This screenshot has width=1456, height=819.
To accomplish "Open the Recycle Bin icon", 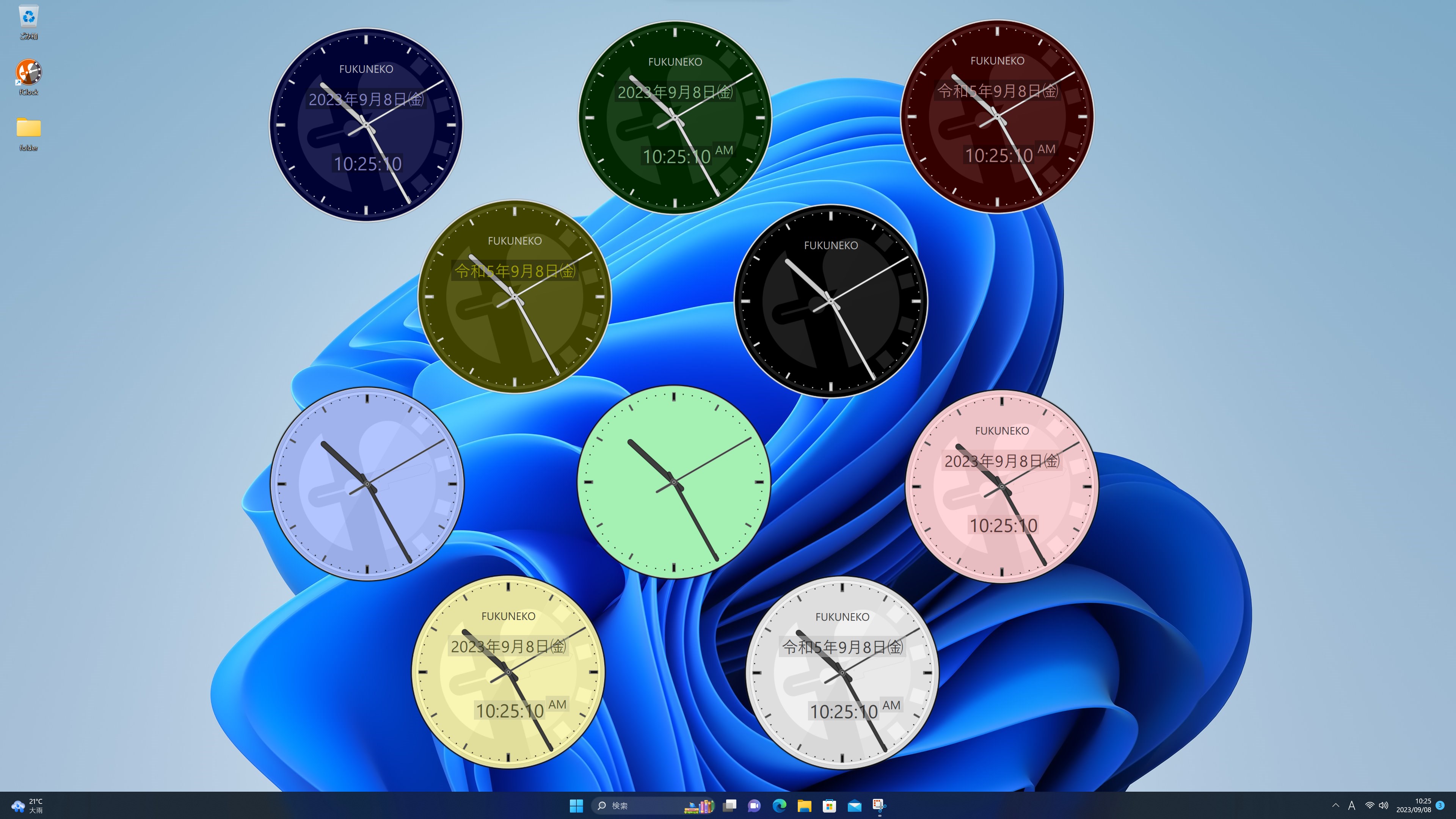I will pyautogui.click(x=28, y=17).
